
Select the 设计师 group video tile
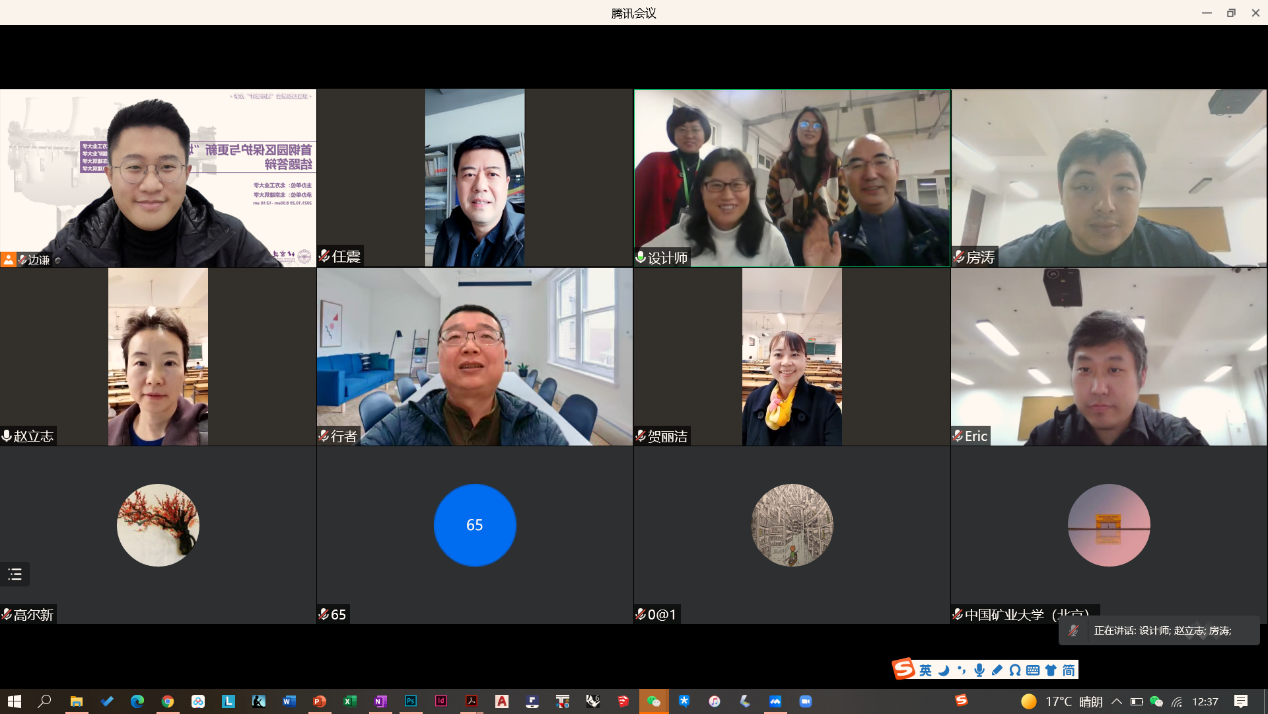coord(792,177)
